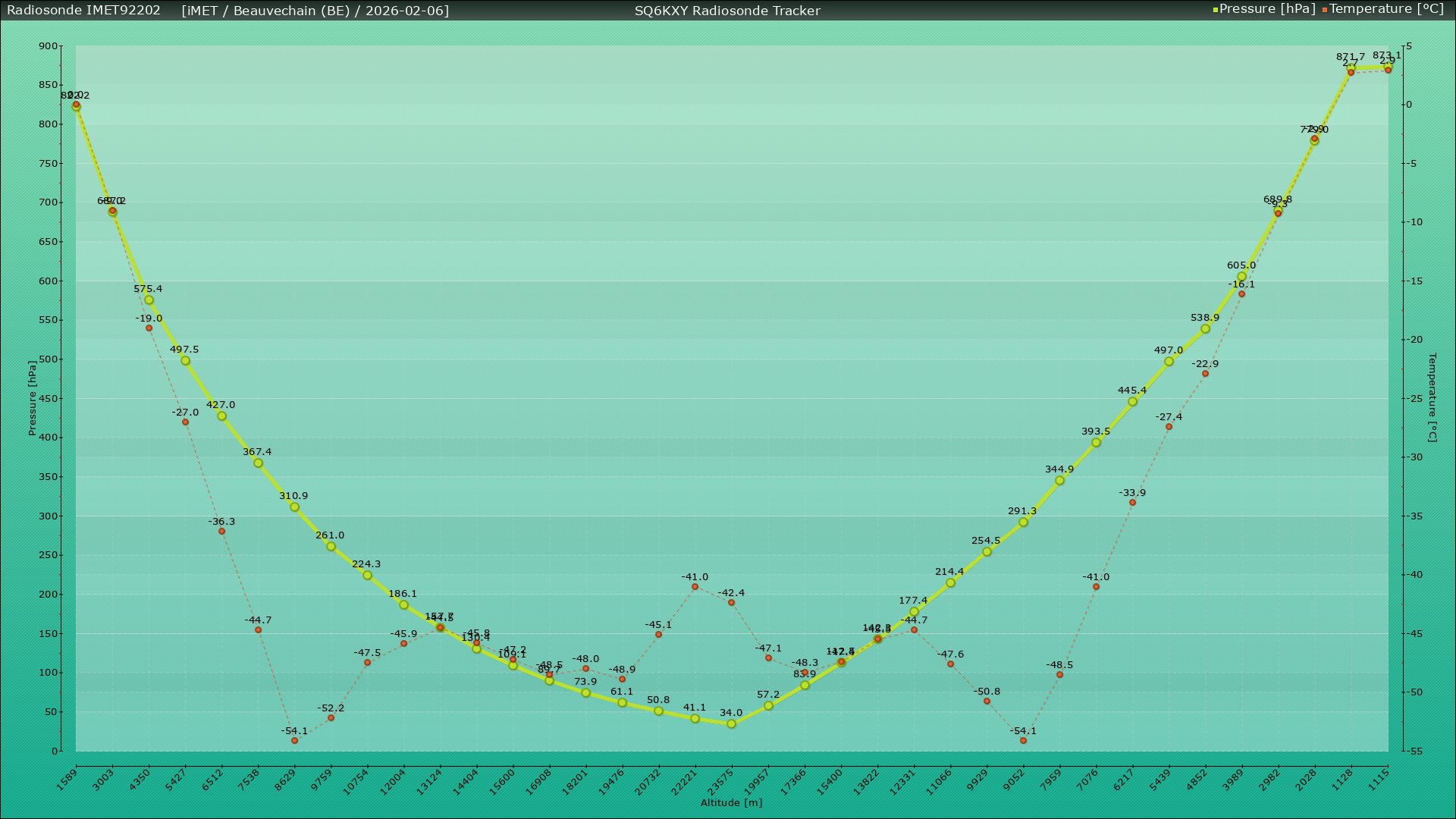Select the -33.9 temperature data point
The image size is (1456, 819).
(1132, 503)
